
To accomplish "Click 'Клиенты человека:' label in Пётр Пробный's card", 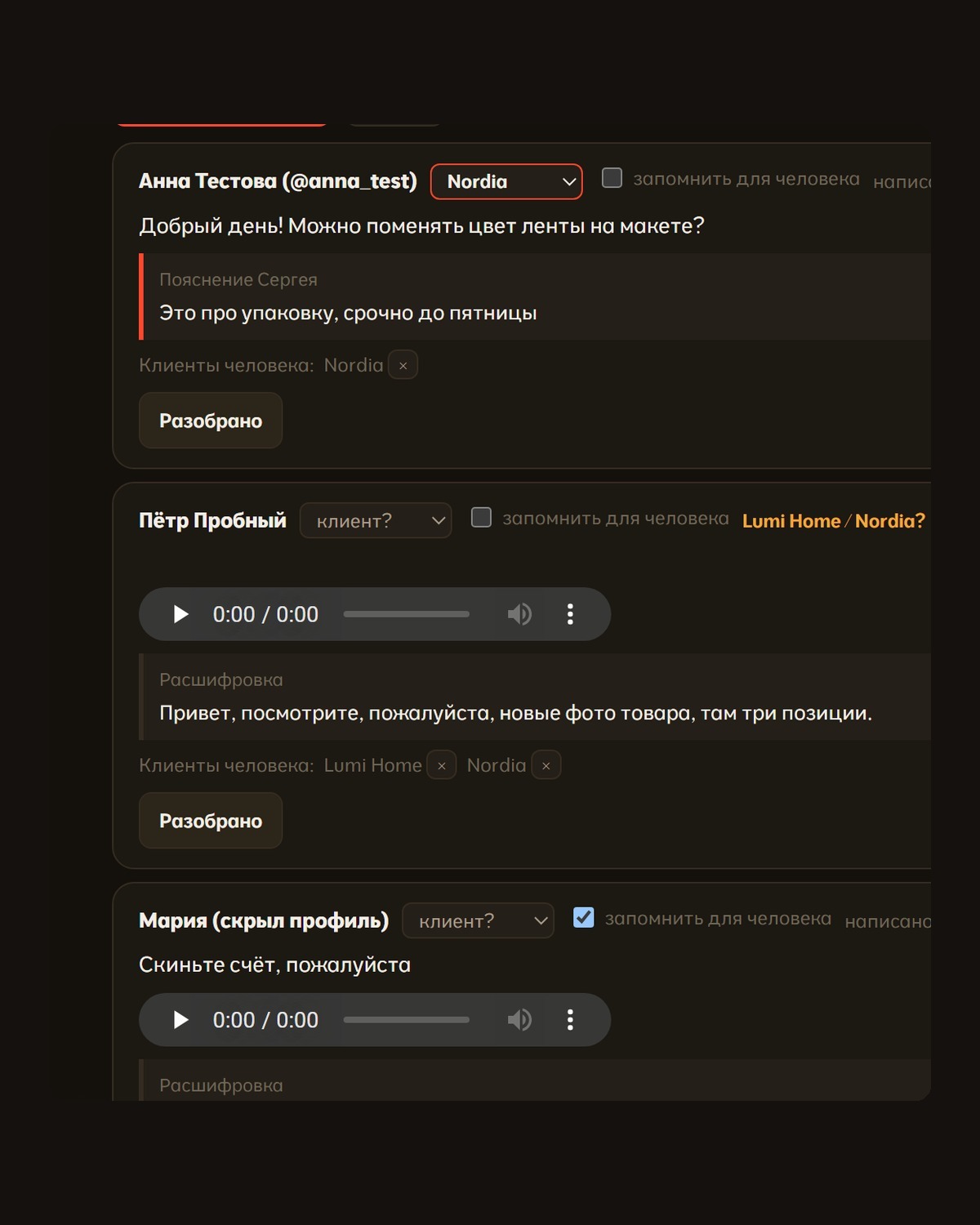I will 226,765.
